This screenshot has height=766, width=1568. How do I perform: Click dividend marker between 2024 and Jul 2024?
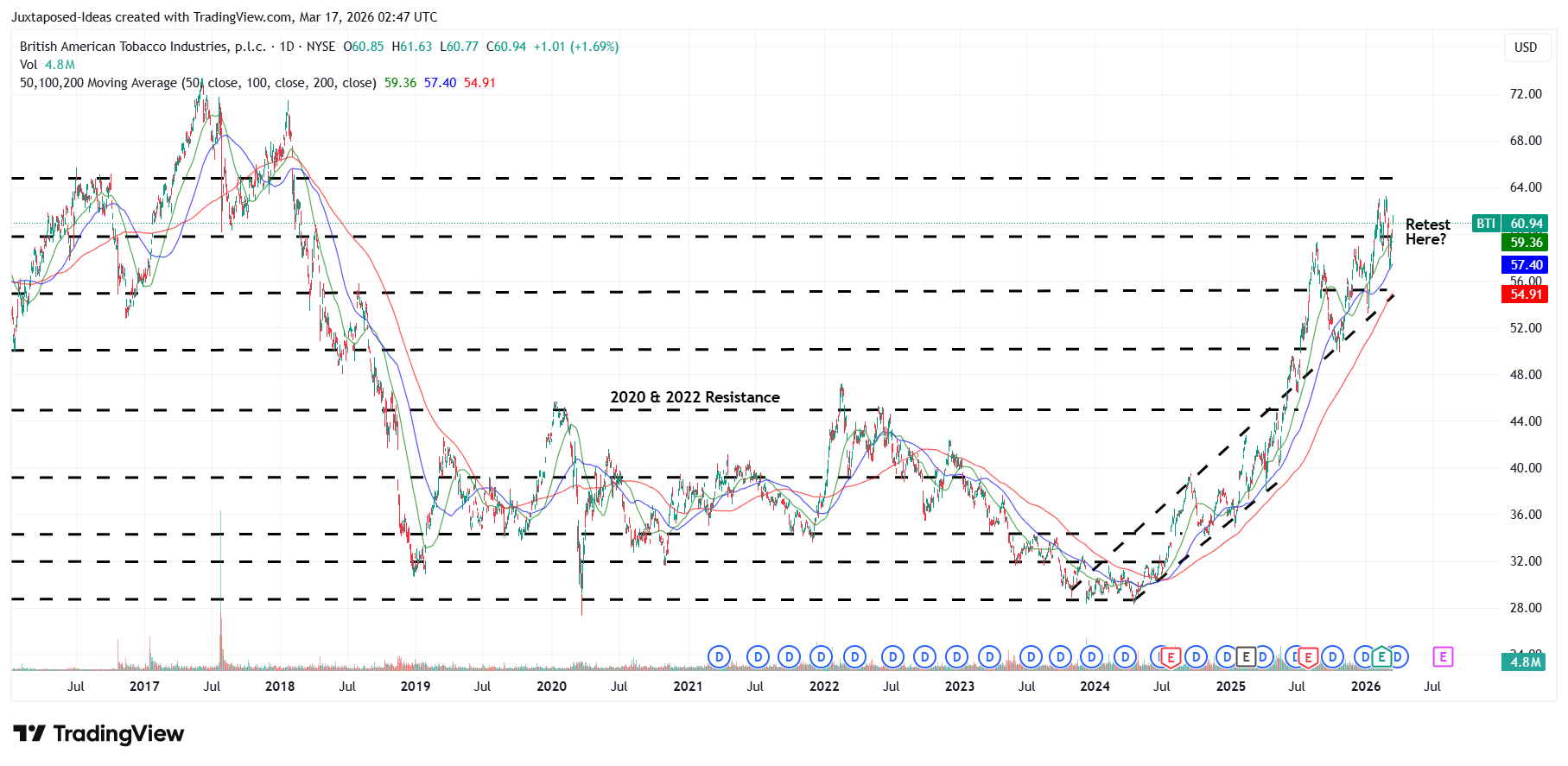click(1125, 657)
